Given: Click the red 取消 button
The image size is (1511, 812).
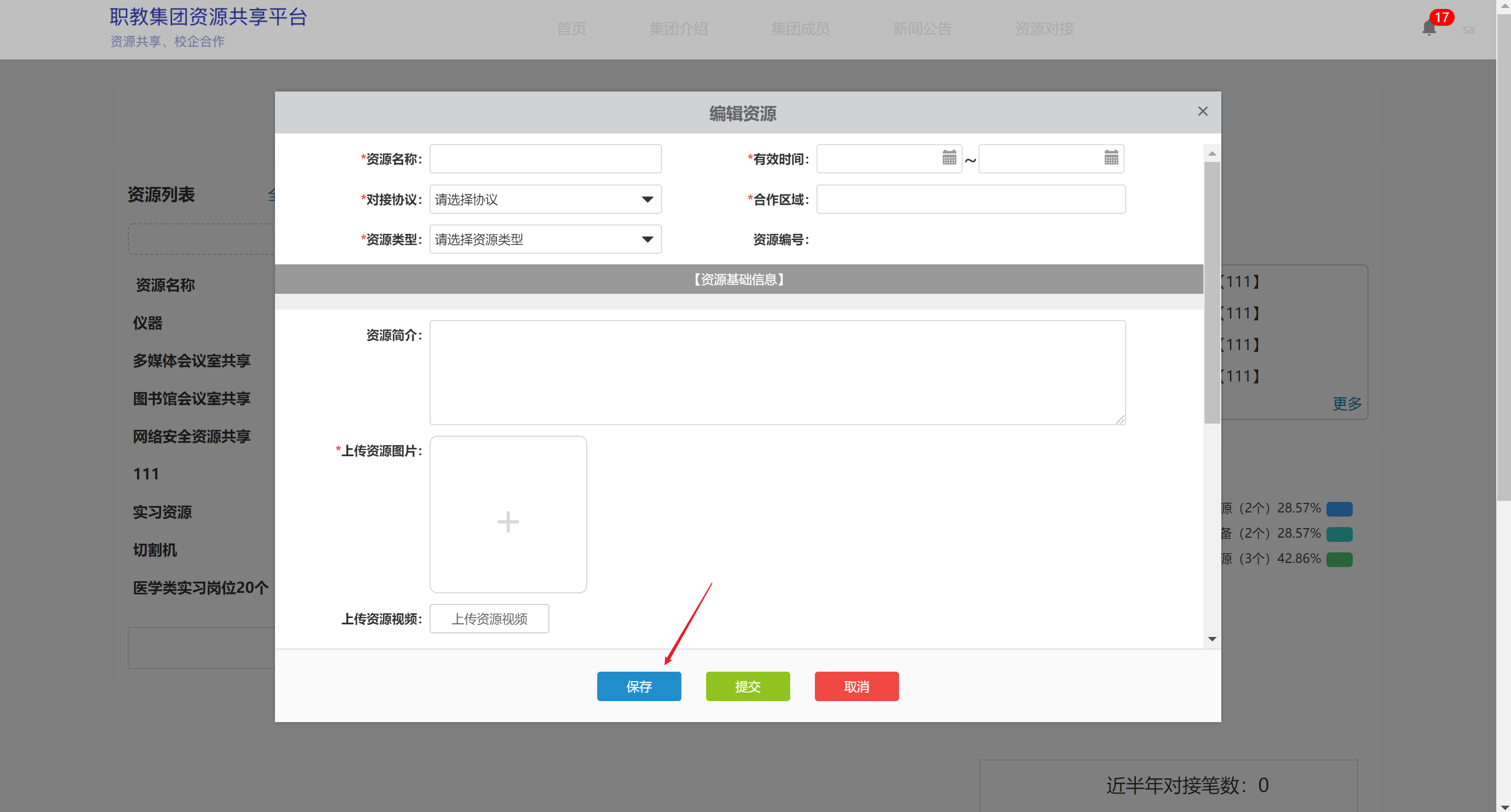Looking at the screenshot, I should point(856,686).
